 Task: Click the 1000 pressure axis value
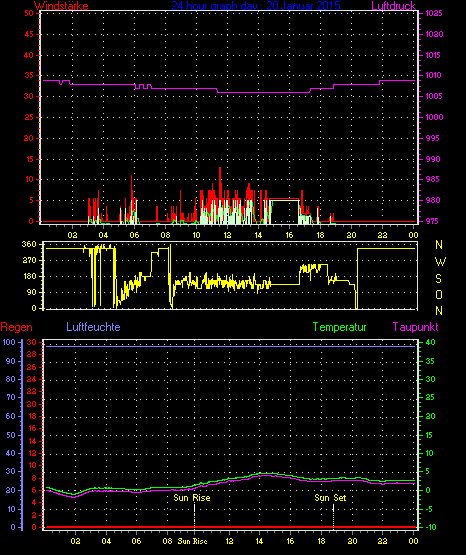[x=434, y=117]
